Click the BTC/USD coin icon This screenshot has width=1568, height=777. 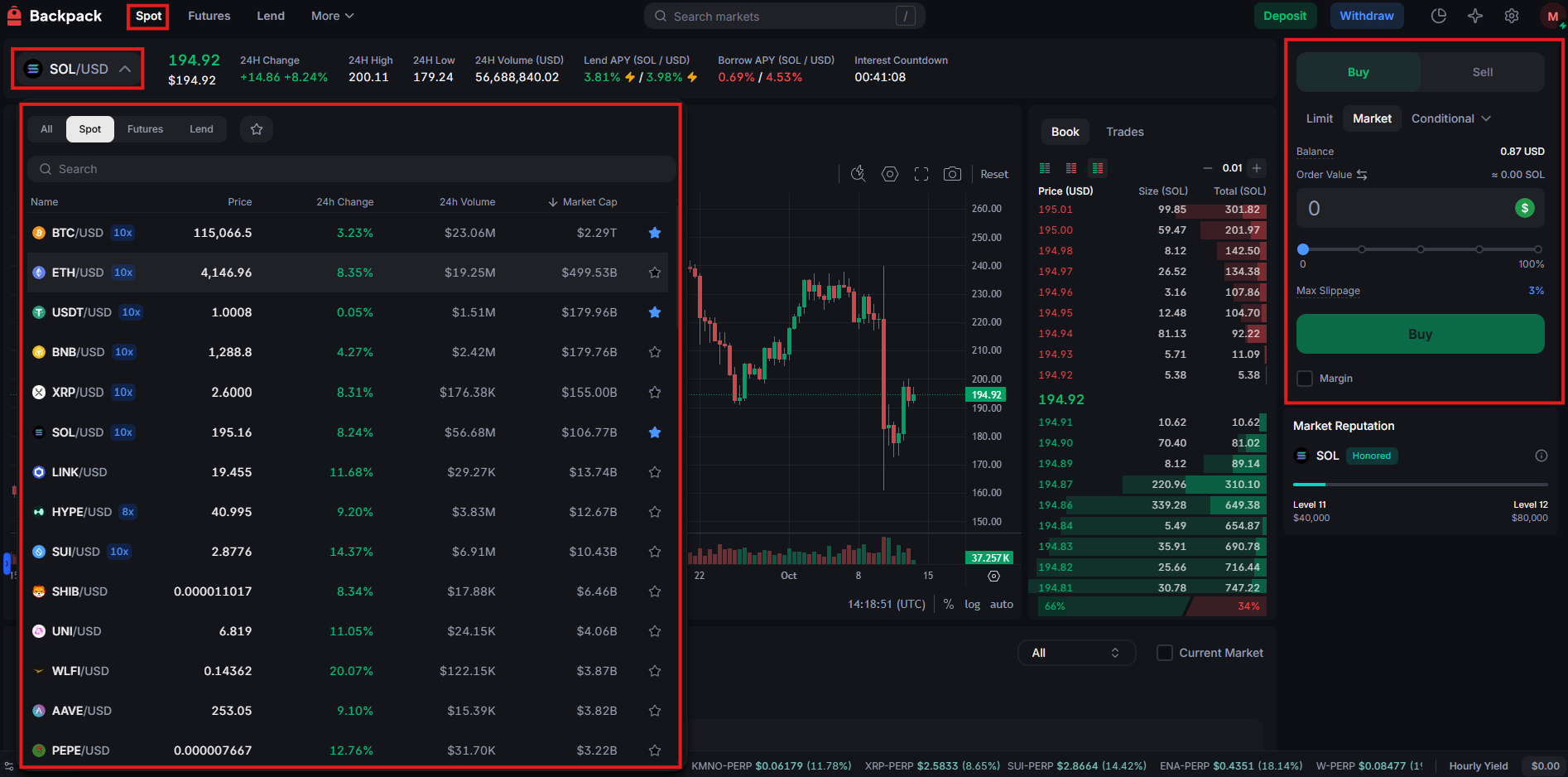(x=39, y=233)
